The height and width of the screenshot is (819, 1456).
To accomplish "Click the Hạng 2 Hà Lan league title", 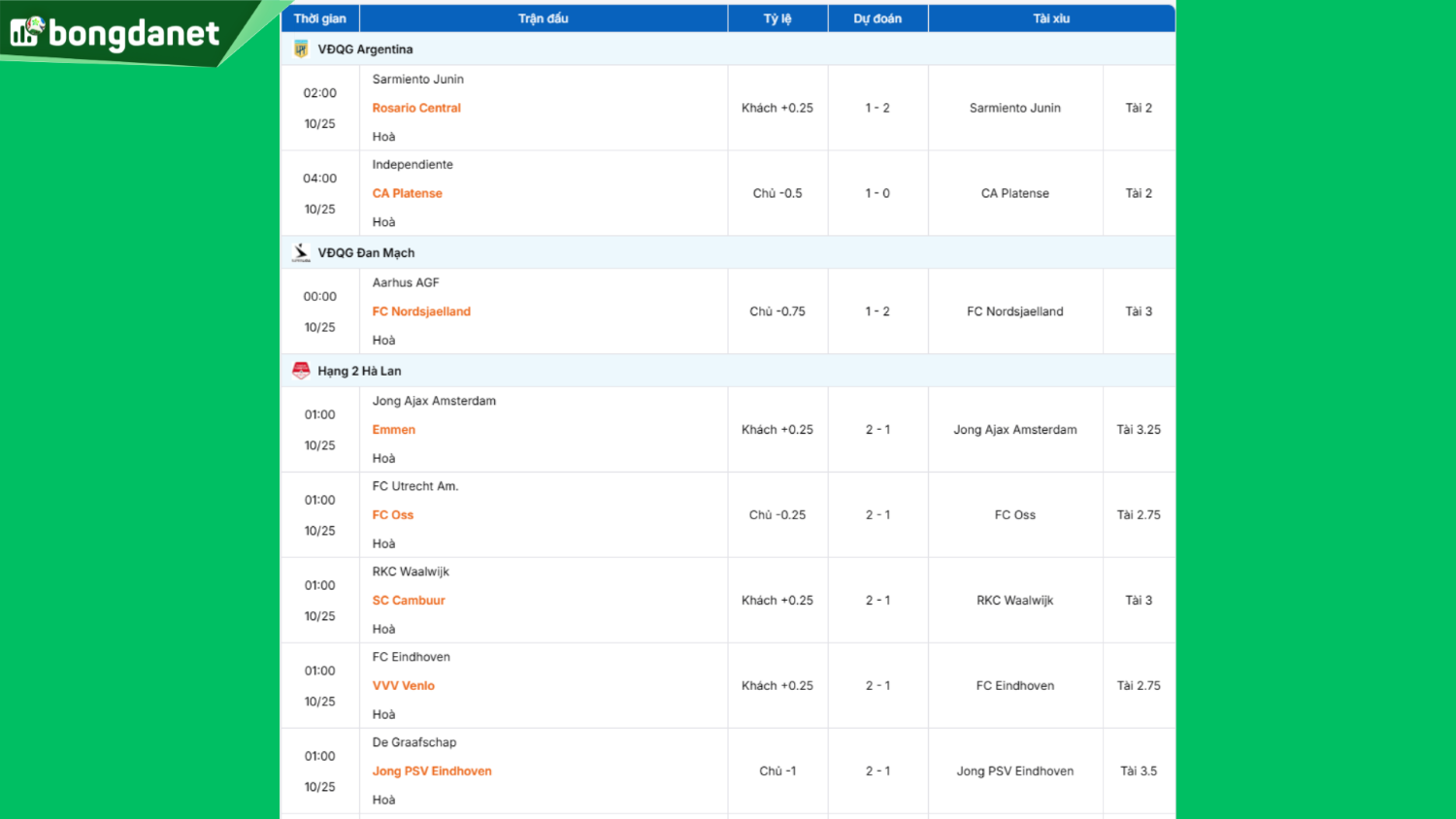I will [x=359, y=371].
